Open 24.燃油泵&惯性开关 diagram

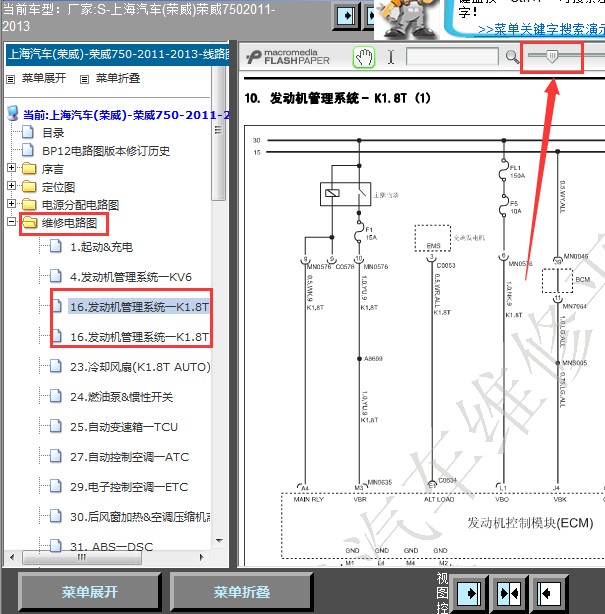point(121,397)
